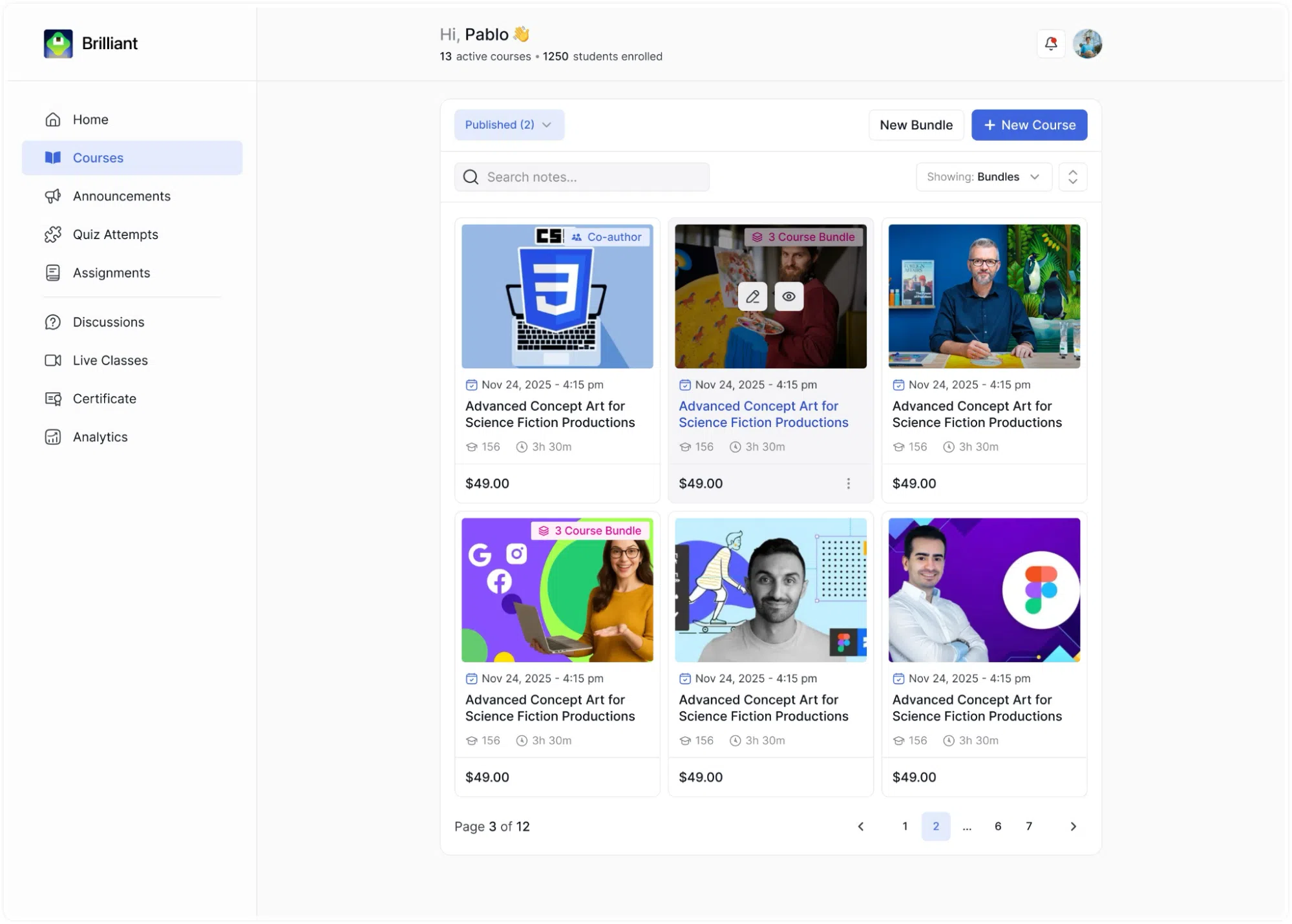The height and width of the screenshot is (924, 1292).
Task: Preview hovered bundle with eye icon
Action: [789, 297]
